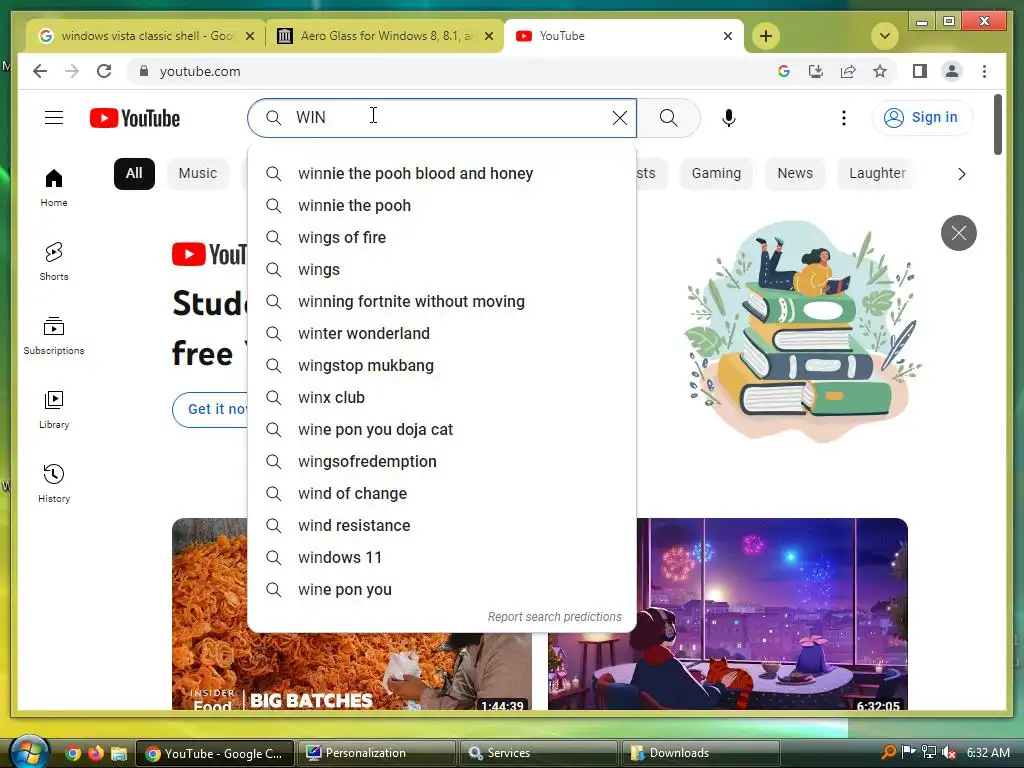Start voice search with microphone icon
The height and width of the screenshot is (768, 1024).
click(729, 118)
